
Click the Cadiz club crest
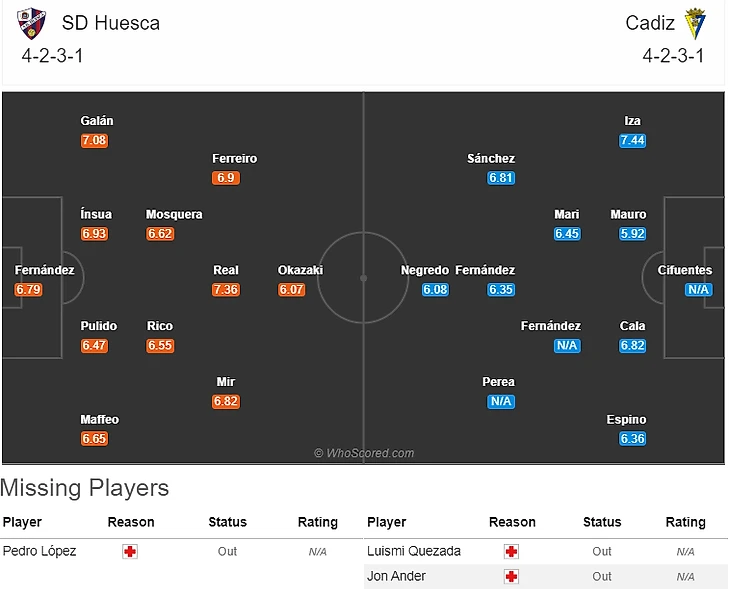pyautogui.click(x=695, y=23)
